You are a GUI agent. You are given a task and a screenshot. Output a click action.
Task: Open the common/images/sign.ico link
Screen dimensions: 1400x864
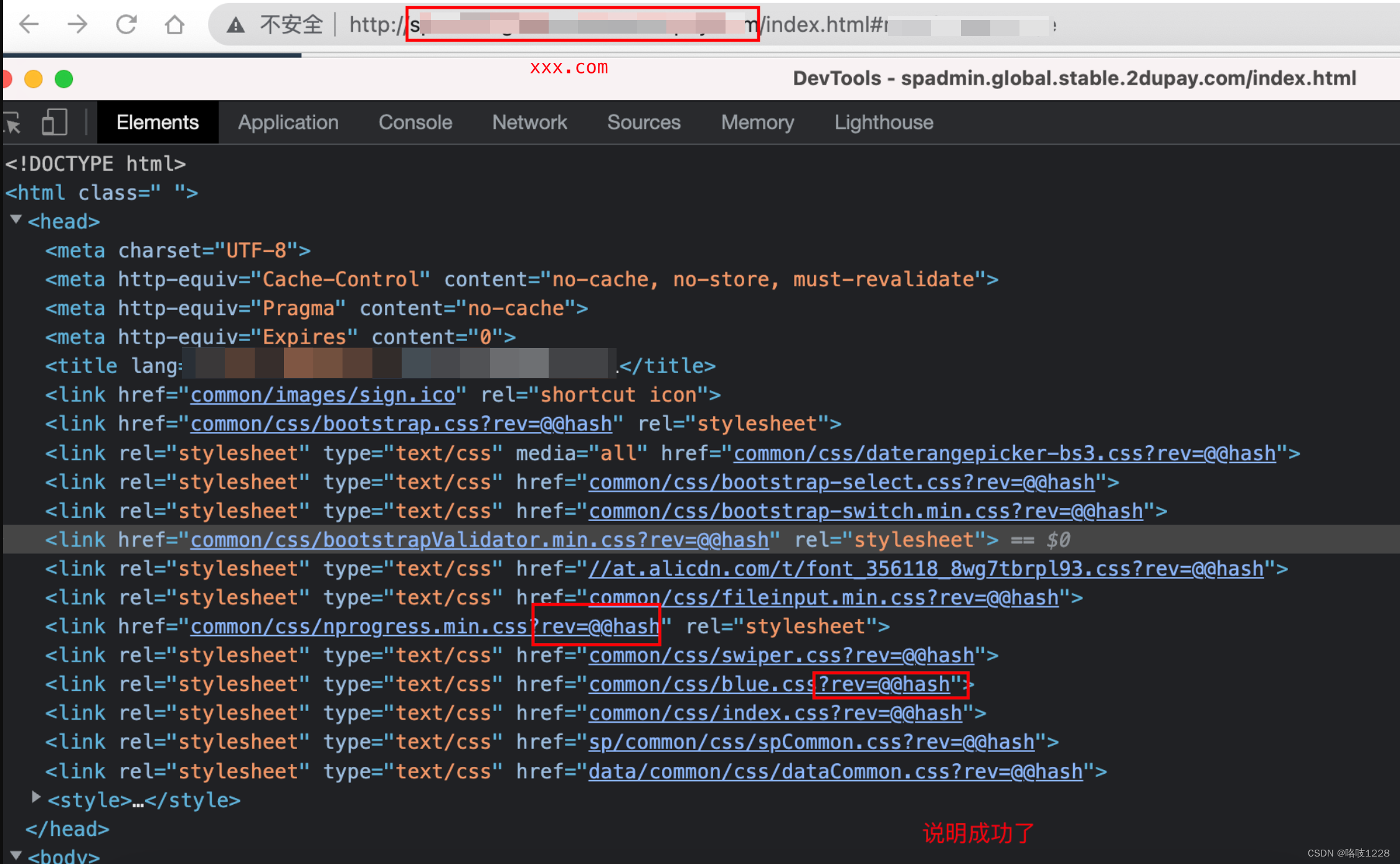click(323, 395)
